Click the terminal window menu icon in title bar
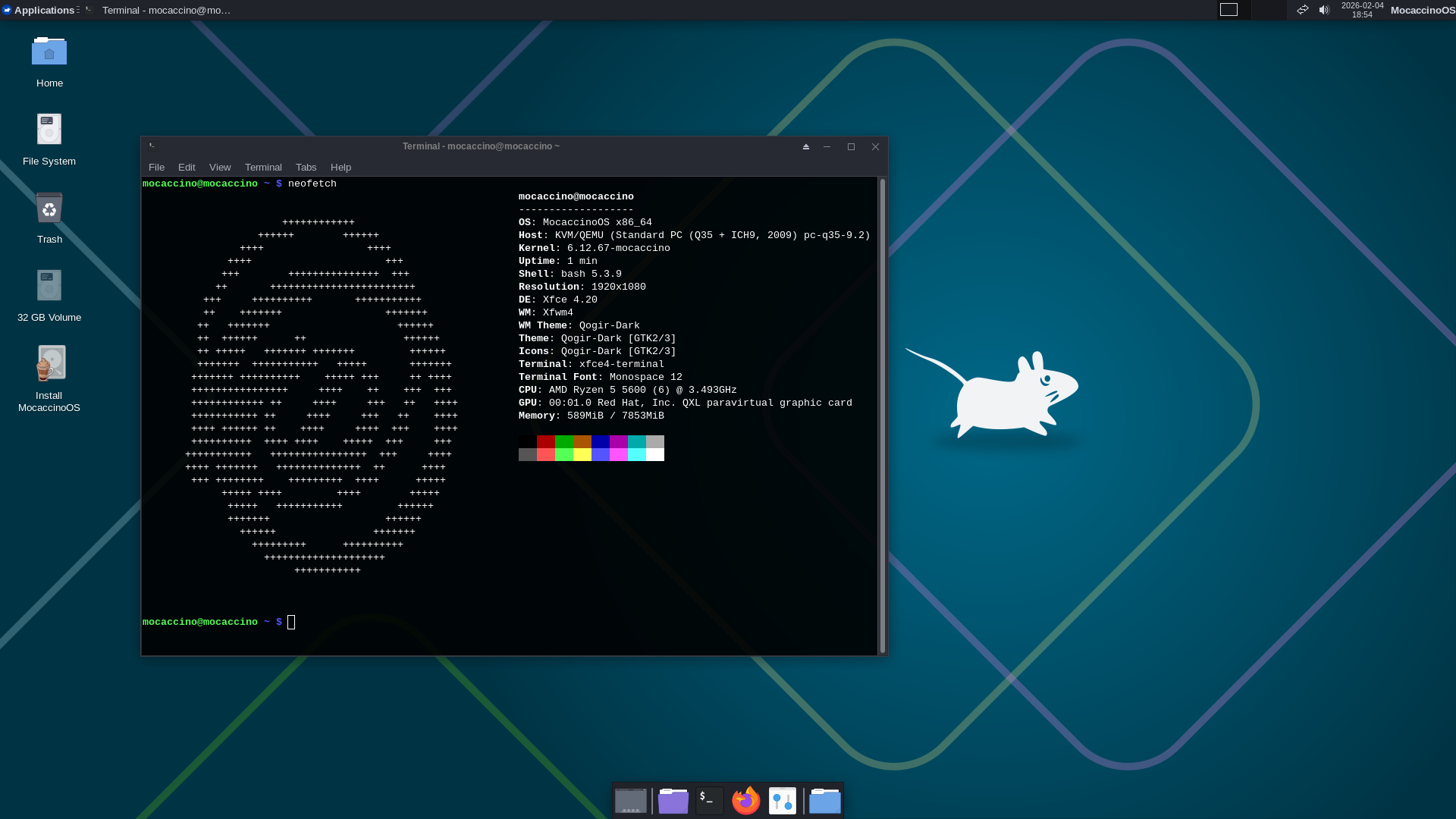 152,146
